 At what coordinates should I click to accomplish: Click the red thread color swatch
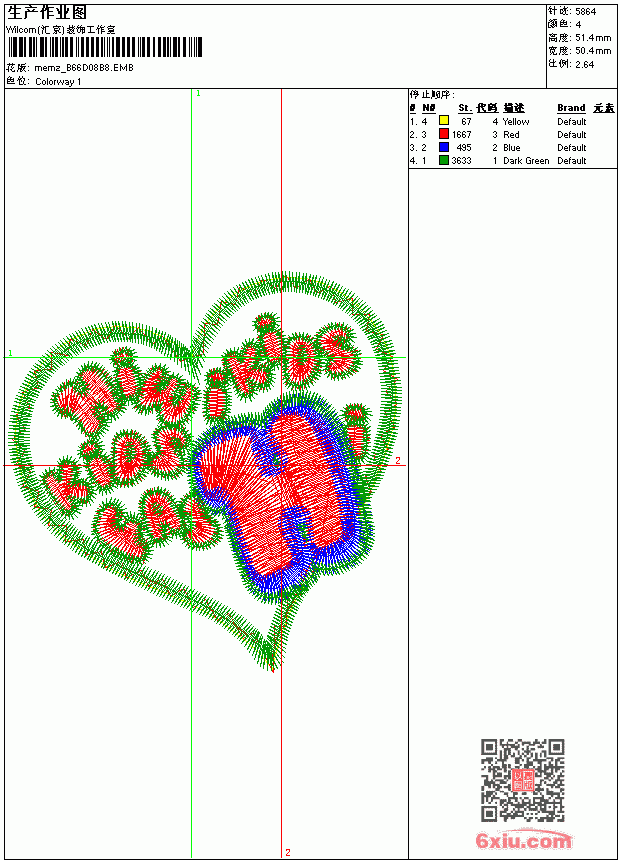[444, 134]
